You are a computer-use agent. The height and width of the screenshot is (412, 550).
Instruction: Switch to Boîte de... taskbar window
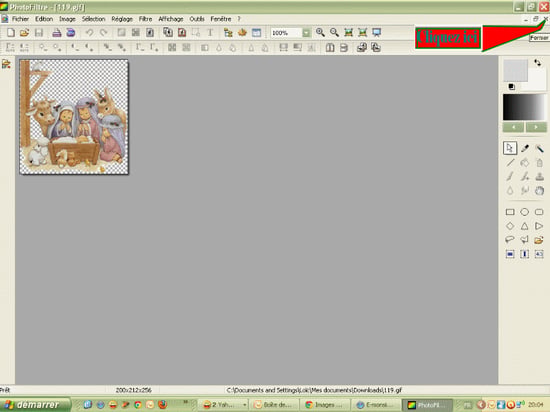pyautogui.click(x=275, y=405)
